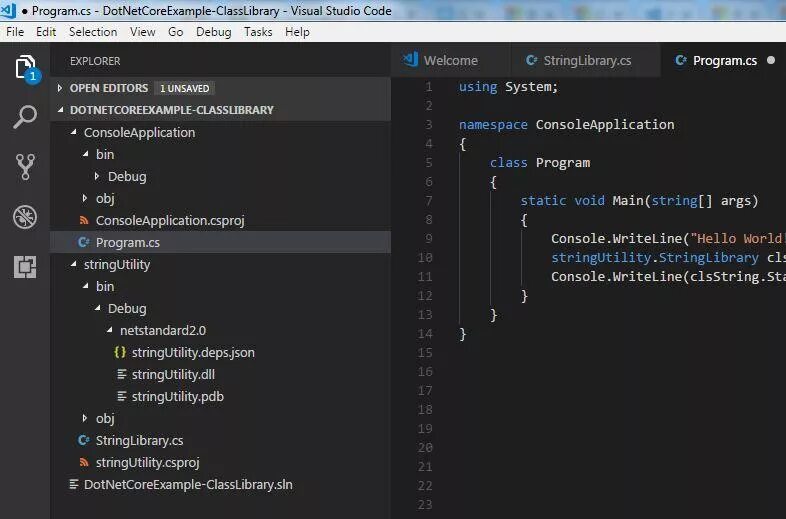Collapse the DOTNETCOREEXAMPLE-CLASSLIBRARY workspace section
This screenshot has height=519, width=786.
tap(61, 110)
